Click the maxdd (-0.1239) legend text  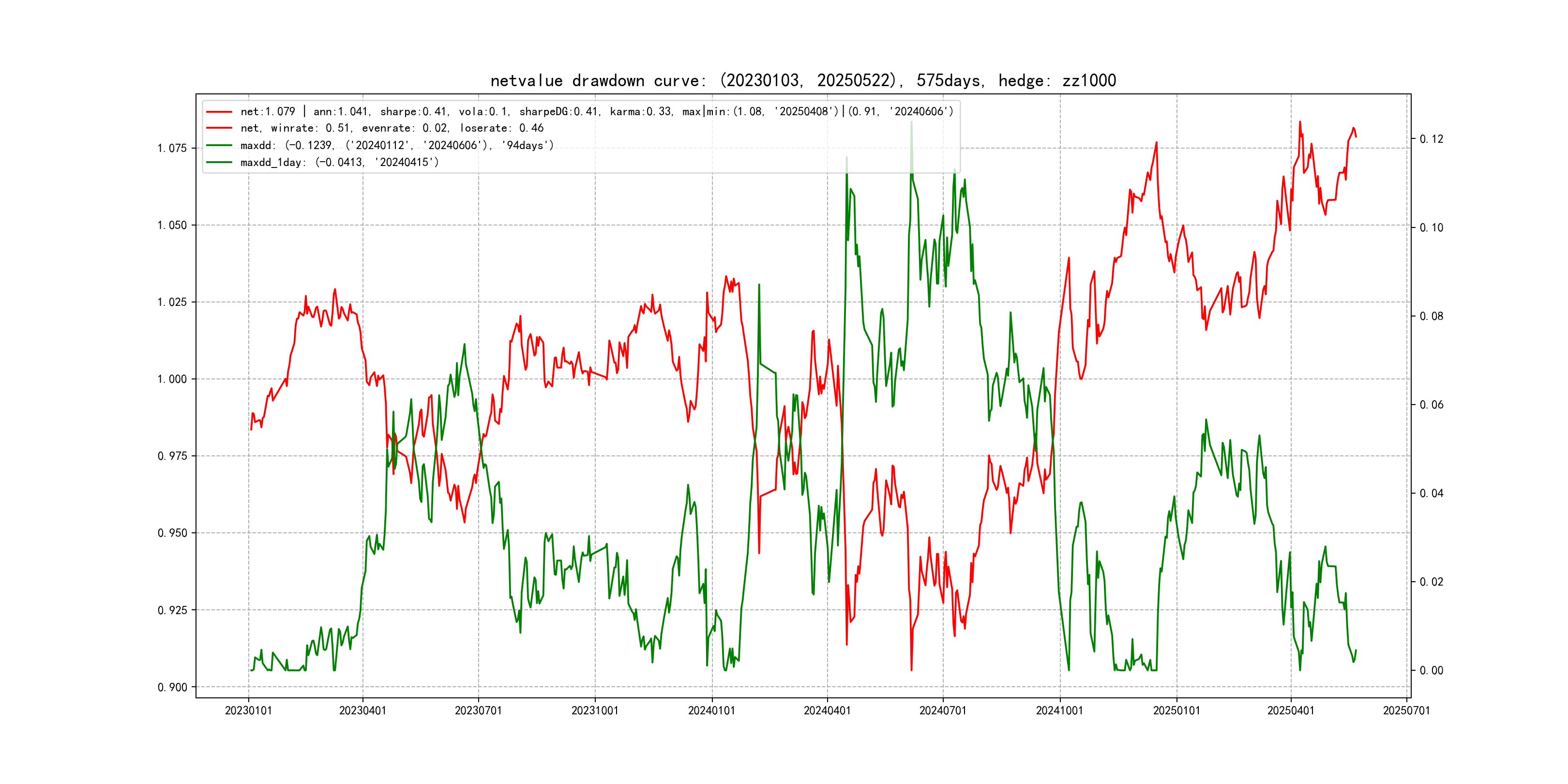[397, 146]
